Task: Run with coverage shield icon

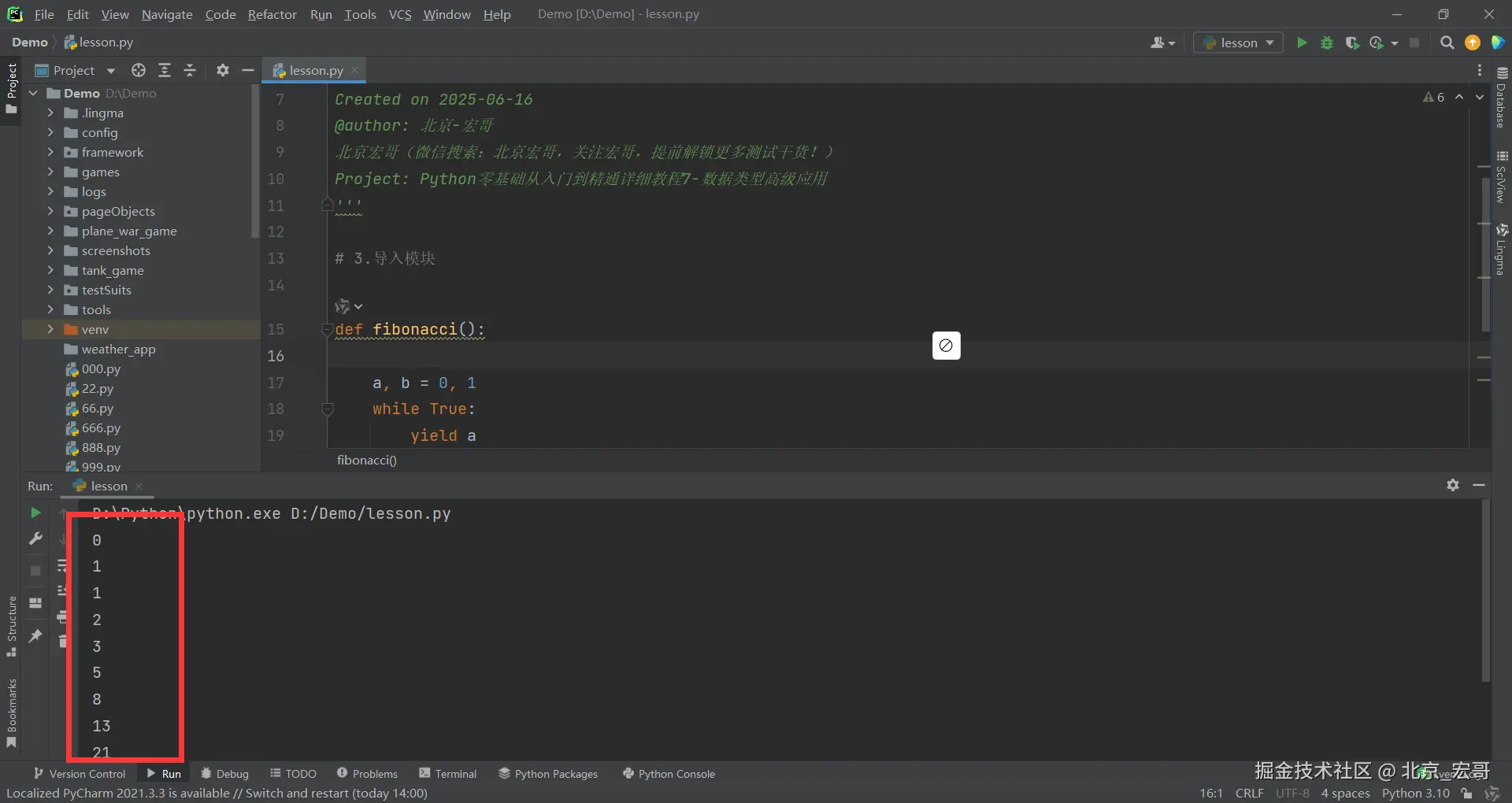Action: click(x=1352, y=43)
